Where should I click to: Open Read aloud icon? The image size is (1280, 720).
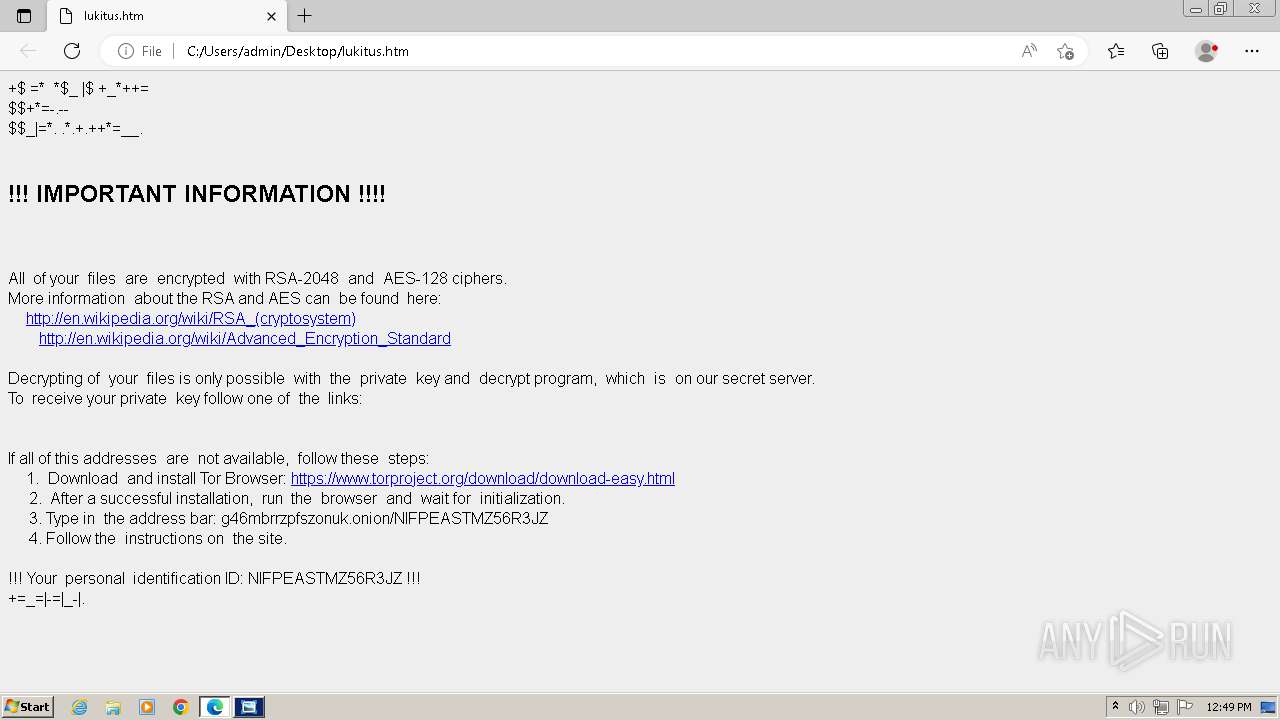pos(1029,51)
